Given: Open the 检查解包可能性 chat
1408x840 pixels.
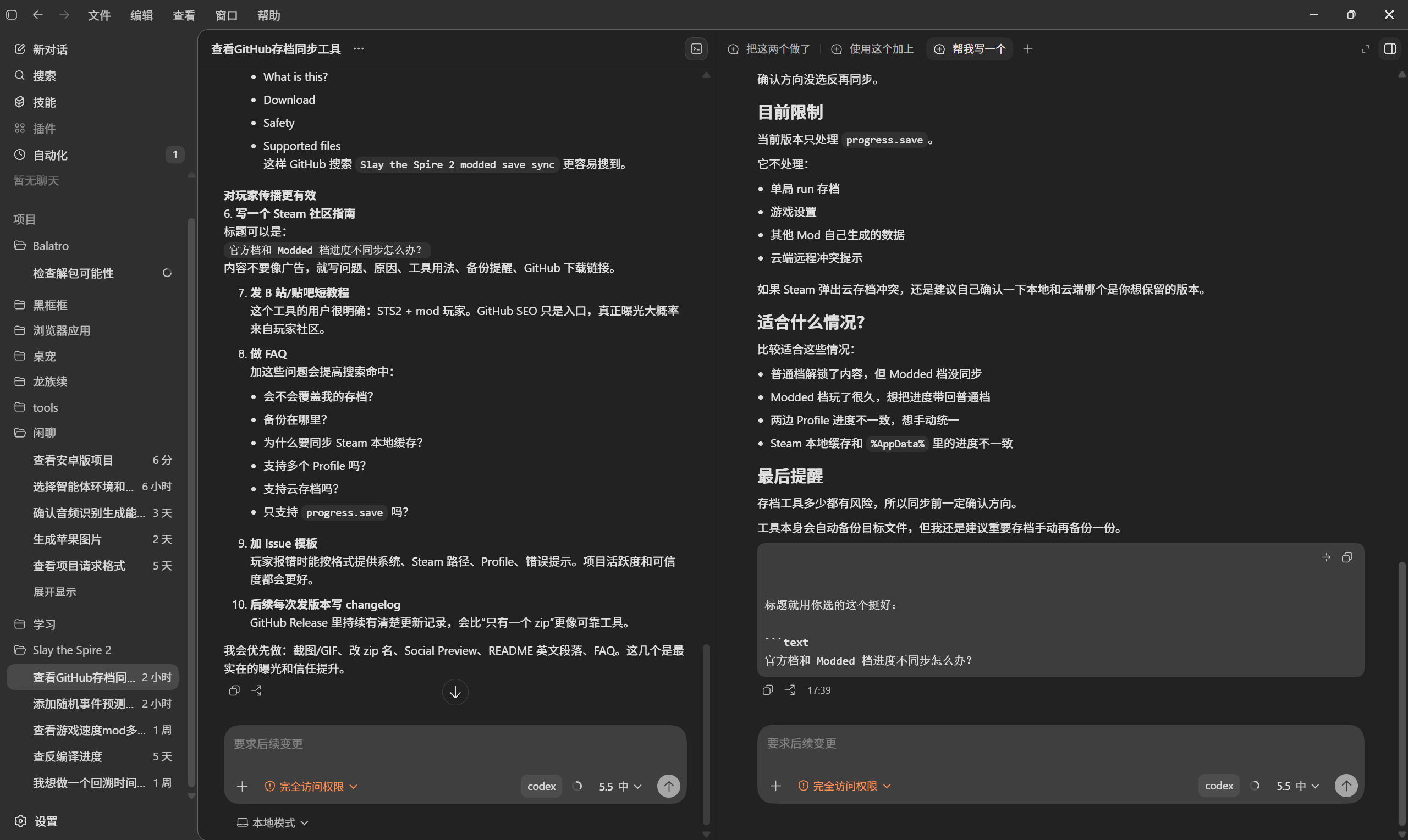Looking at the screenshot, I should (94, 273).
